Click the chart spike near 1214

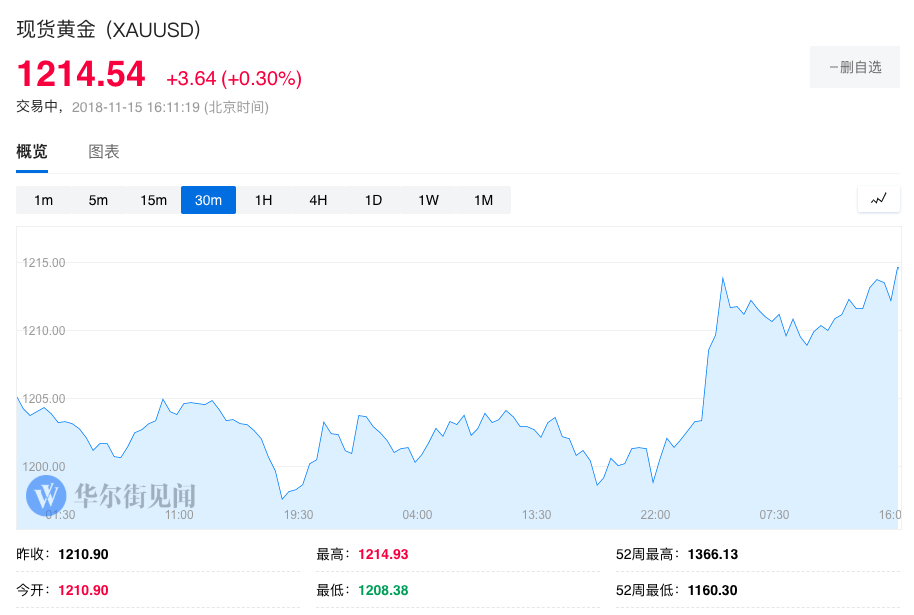pos(722,278)
